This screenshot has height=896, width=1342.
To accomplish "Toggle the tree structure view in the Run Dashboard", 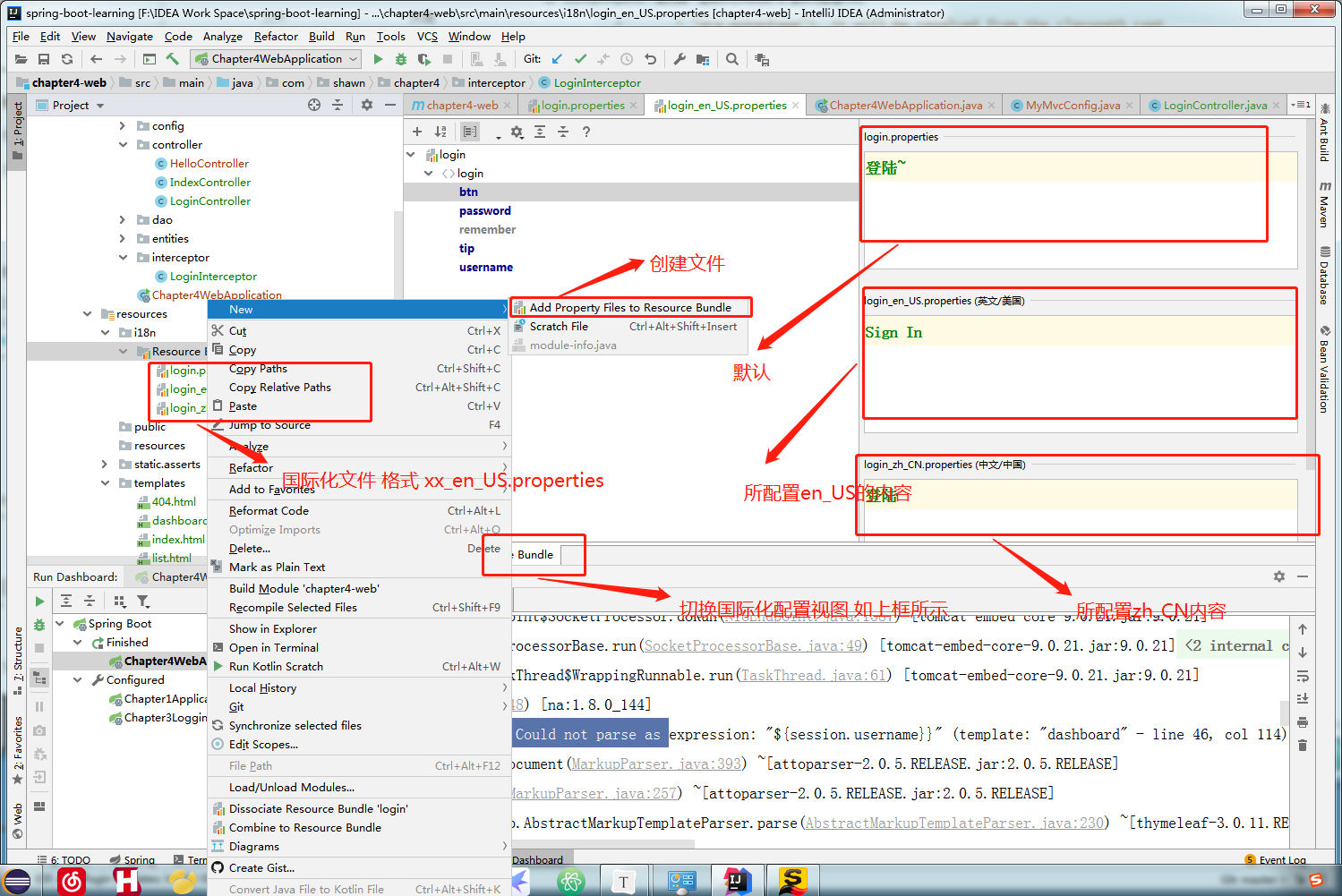I will click(x=39, y=678).
